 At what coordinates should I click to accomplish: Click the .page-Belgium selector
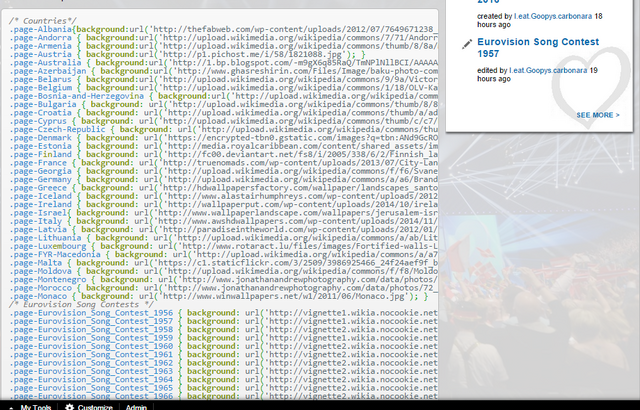click(40, 88)
